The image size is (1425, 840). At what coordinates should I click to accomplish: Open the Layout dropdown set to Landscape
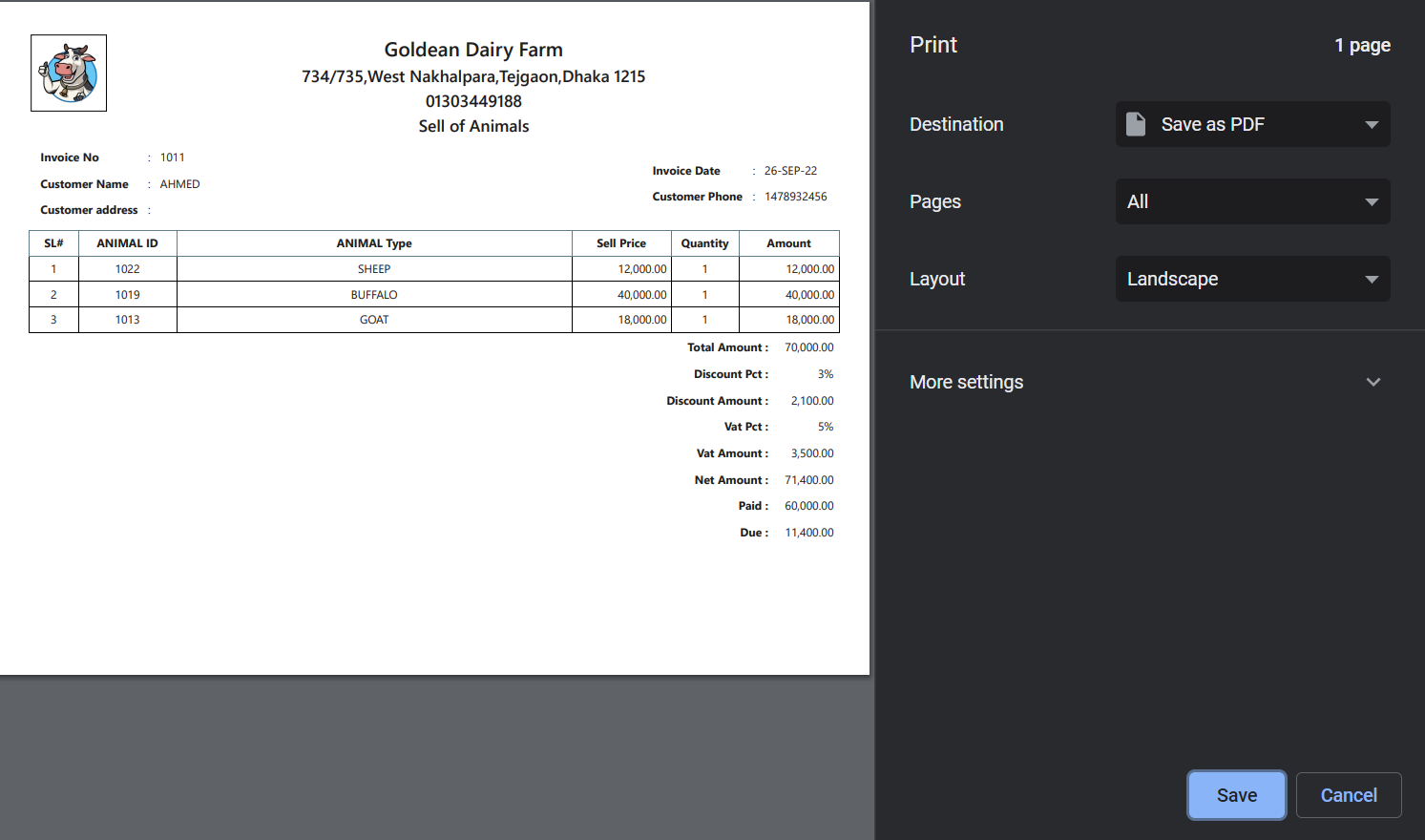[x=1252, y=279]
